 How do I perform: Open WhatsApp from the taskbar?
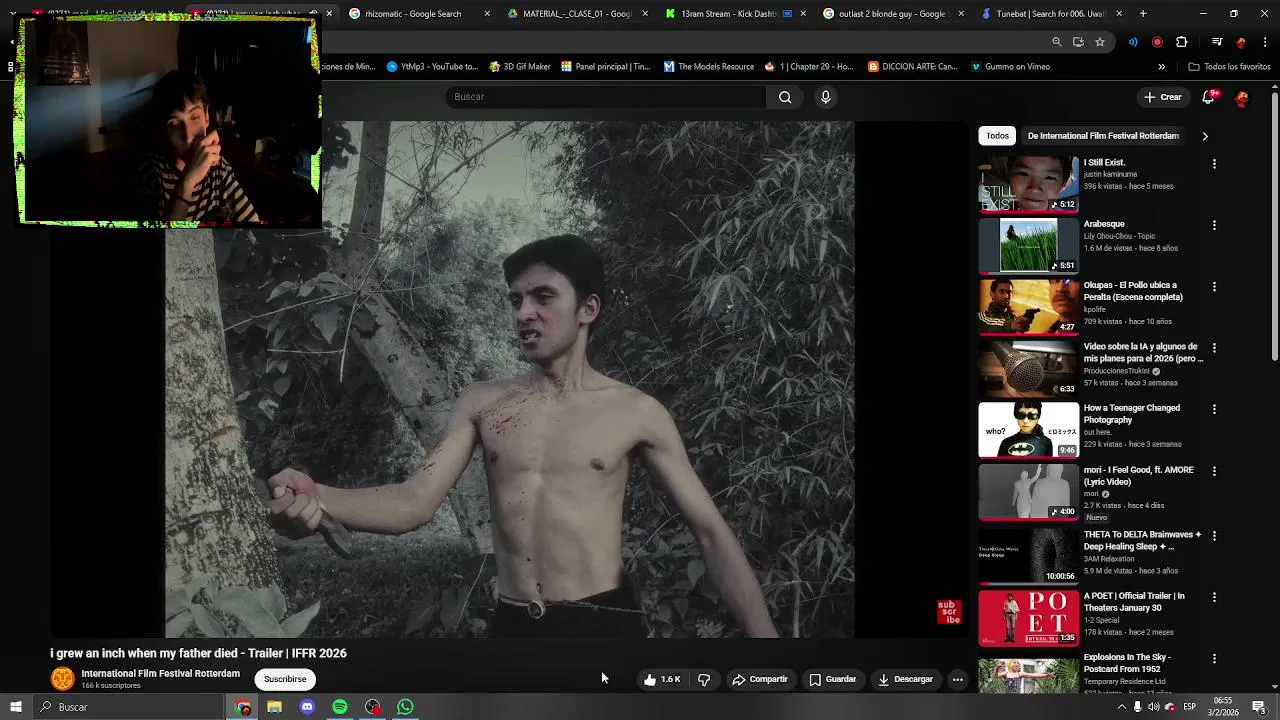(405, 707)
